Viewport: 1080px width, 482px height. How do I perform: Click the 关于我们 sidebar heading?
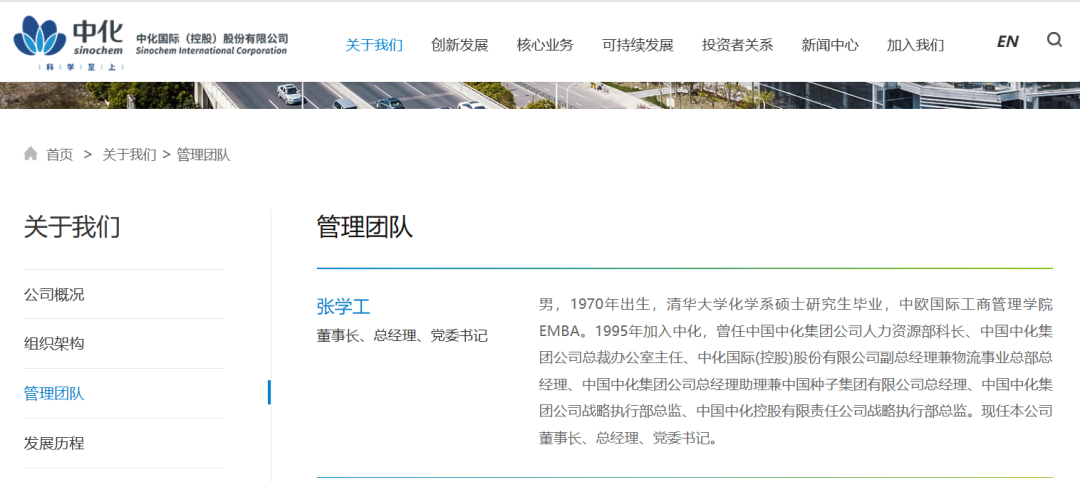72,227
